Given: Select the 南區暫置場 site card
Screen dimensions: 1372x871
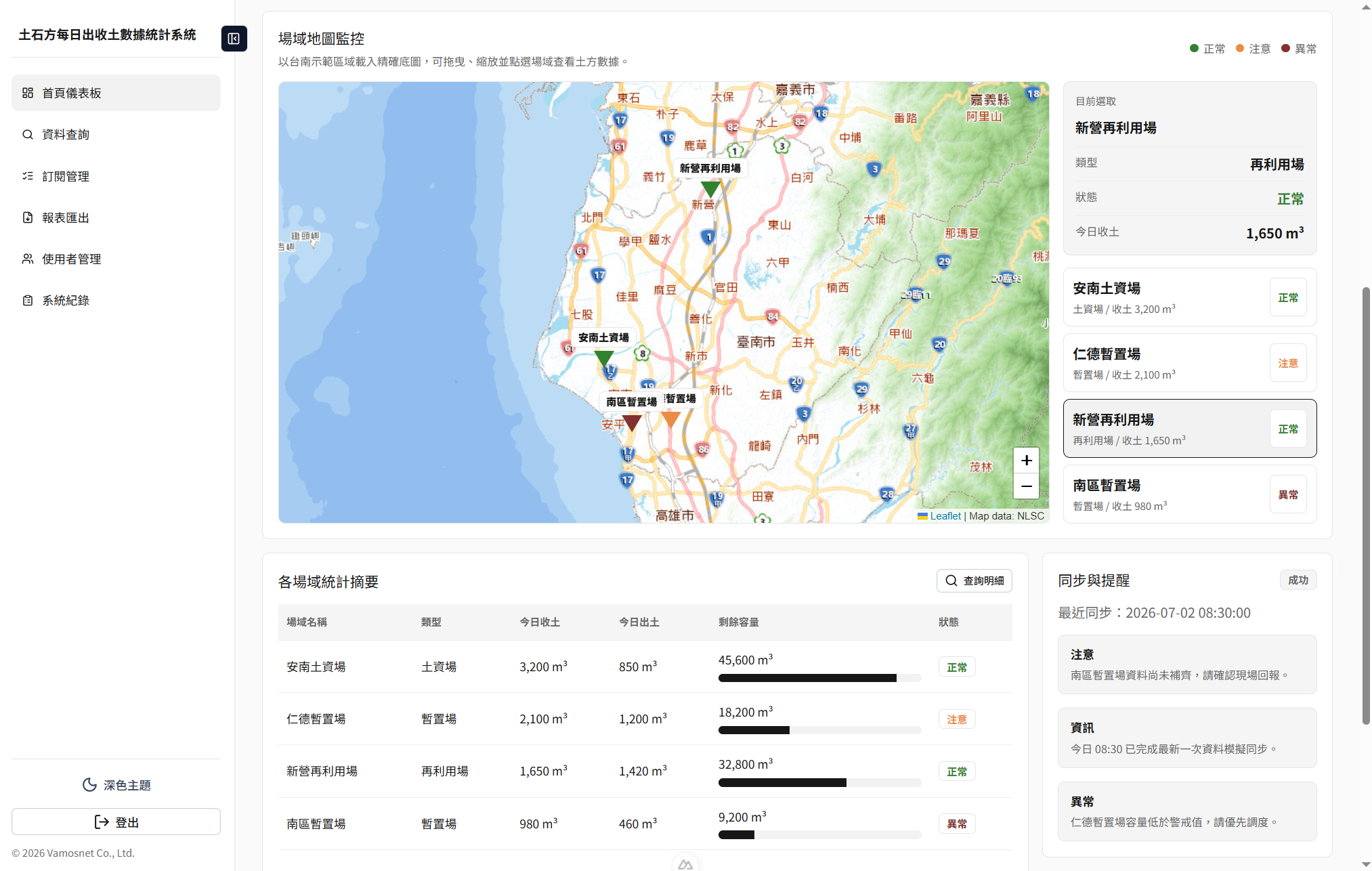Looking at the screenshot, I should [x=1189, y=494].
